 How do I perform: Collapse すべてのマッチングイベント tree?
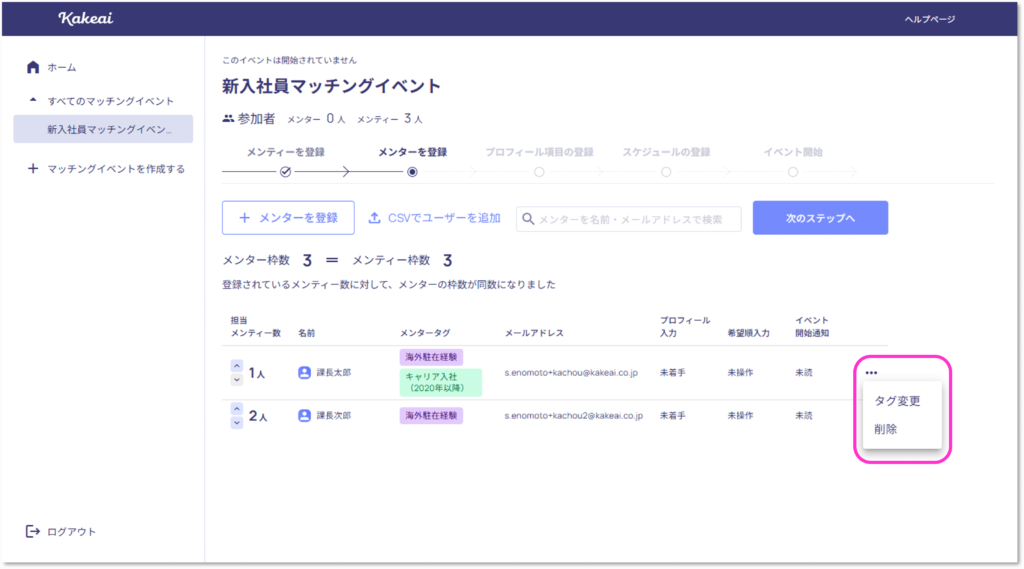tap(33, 101)
